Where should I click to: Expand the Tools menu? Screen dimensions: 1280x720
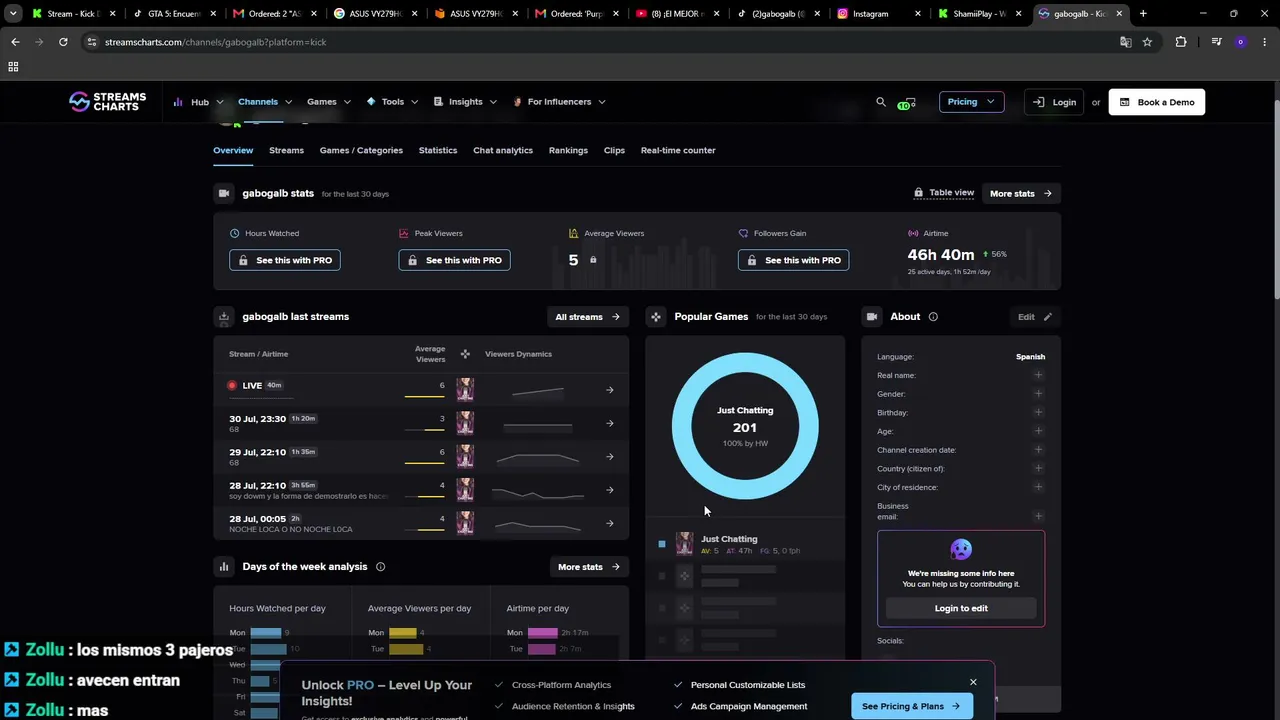(x=392, y=102)
